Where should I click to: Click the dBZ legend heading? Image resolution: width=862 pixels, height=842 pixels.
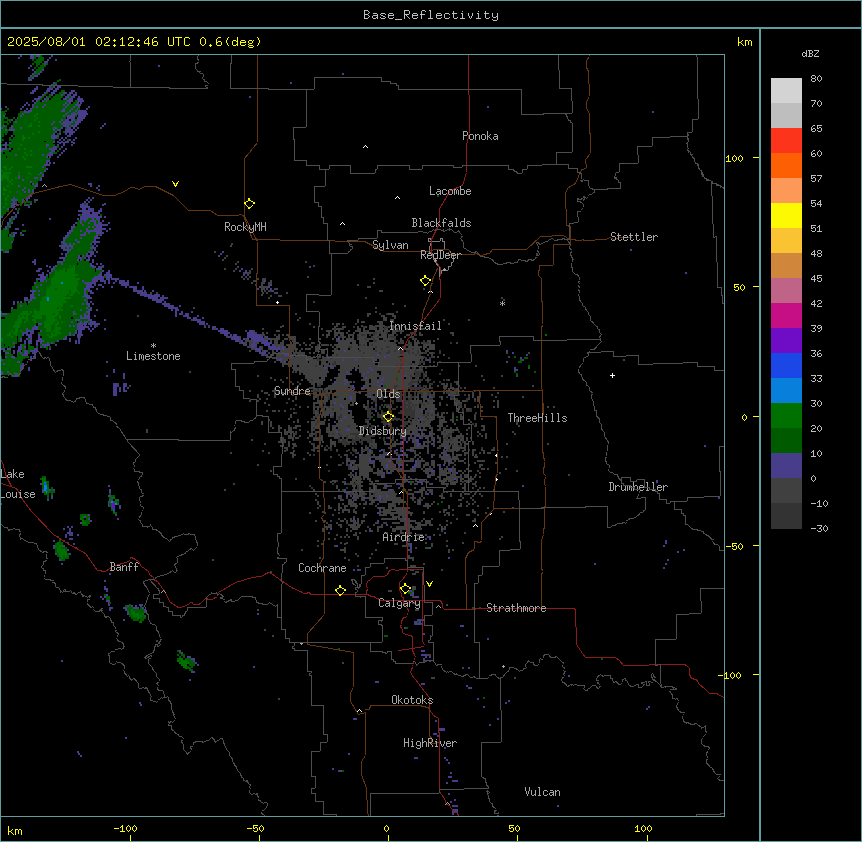(810, 54)
